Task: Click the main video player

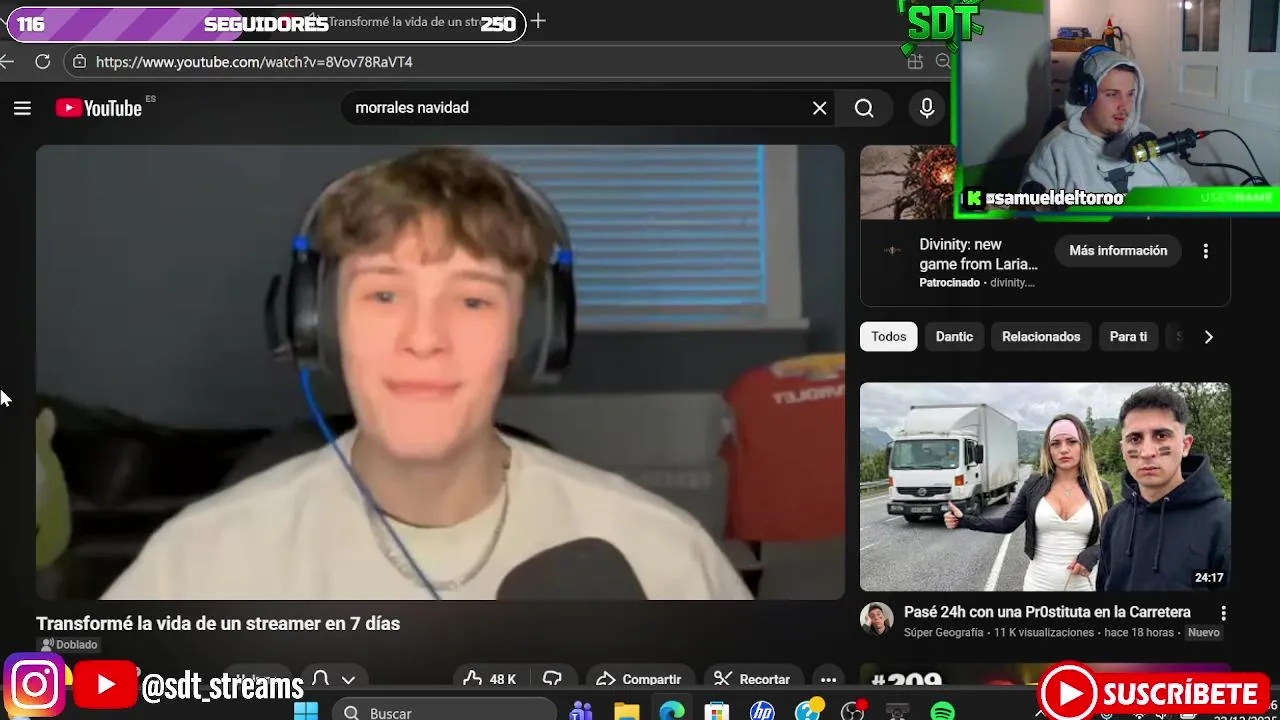Action: pyautogui.click(x=440, y=372)
